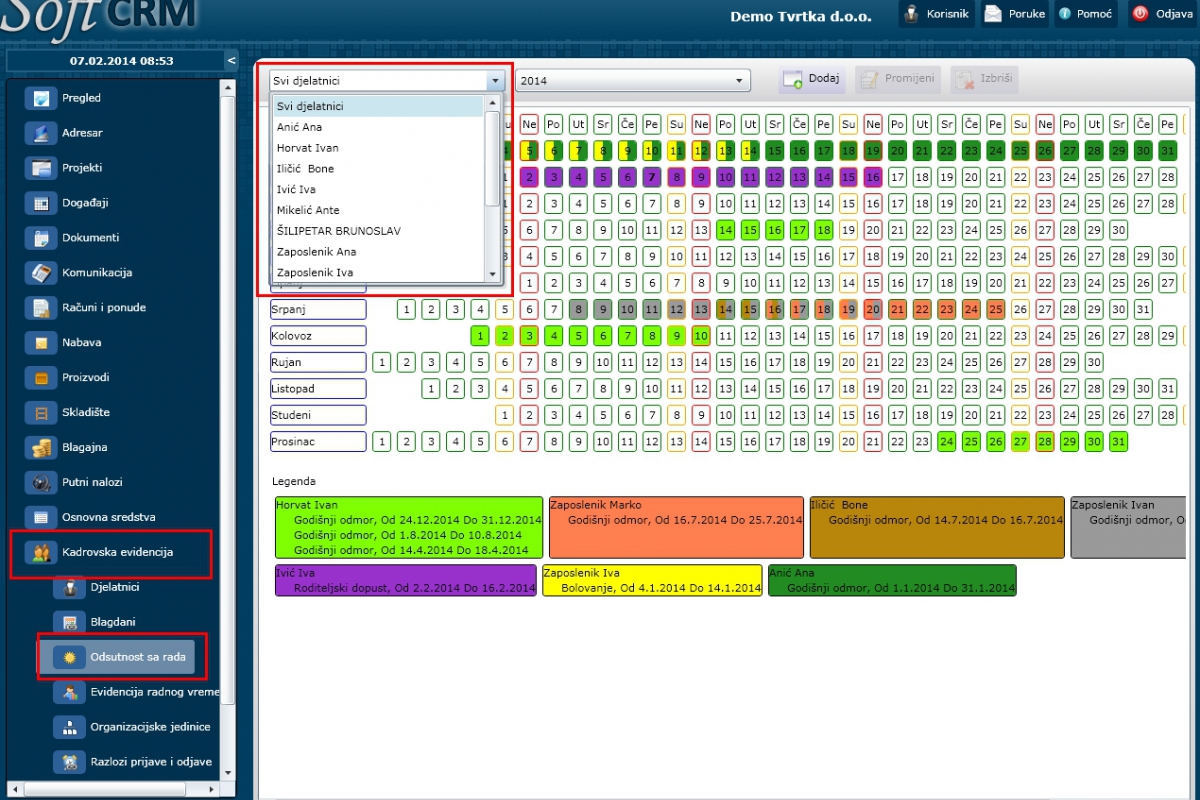This screenshot has height=800, width=1200.
Task: Click the Dokumenti folder icon
Action: (x=41, y=238)
